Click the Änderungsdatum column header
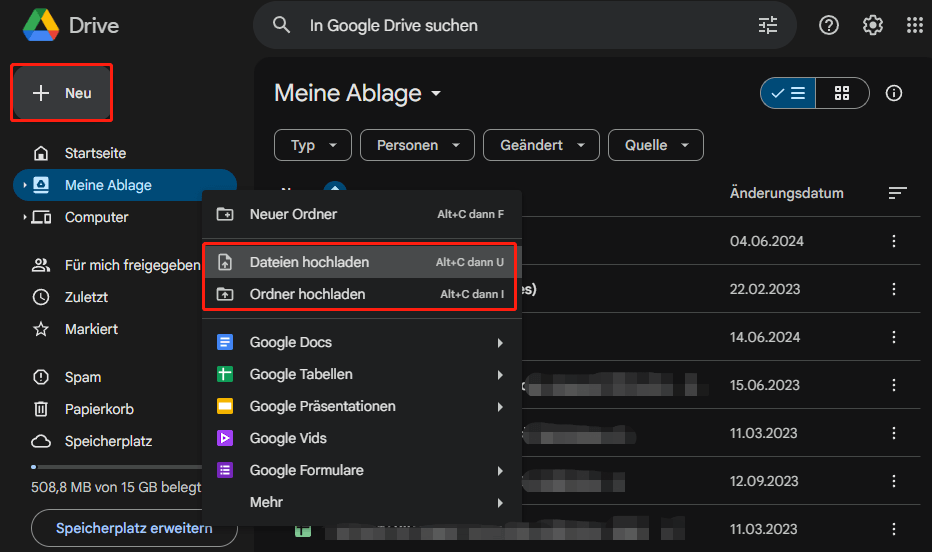This screenshot has height=552, width=932. [x=786, y=193]
